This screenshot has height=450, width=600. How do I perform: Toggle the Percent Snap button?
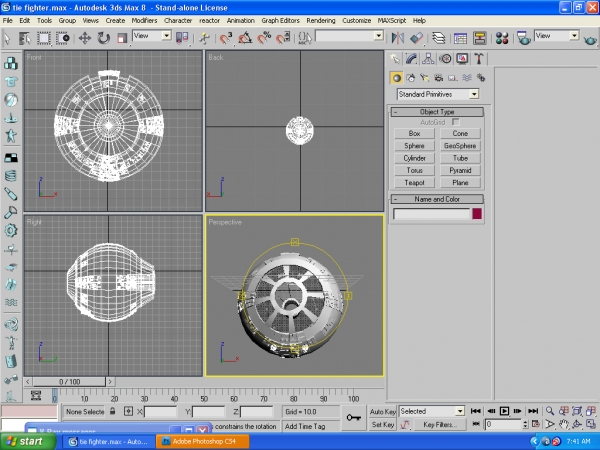click(264, 38)
